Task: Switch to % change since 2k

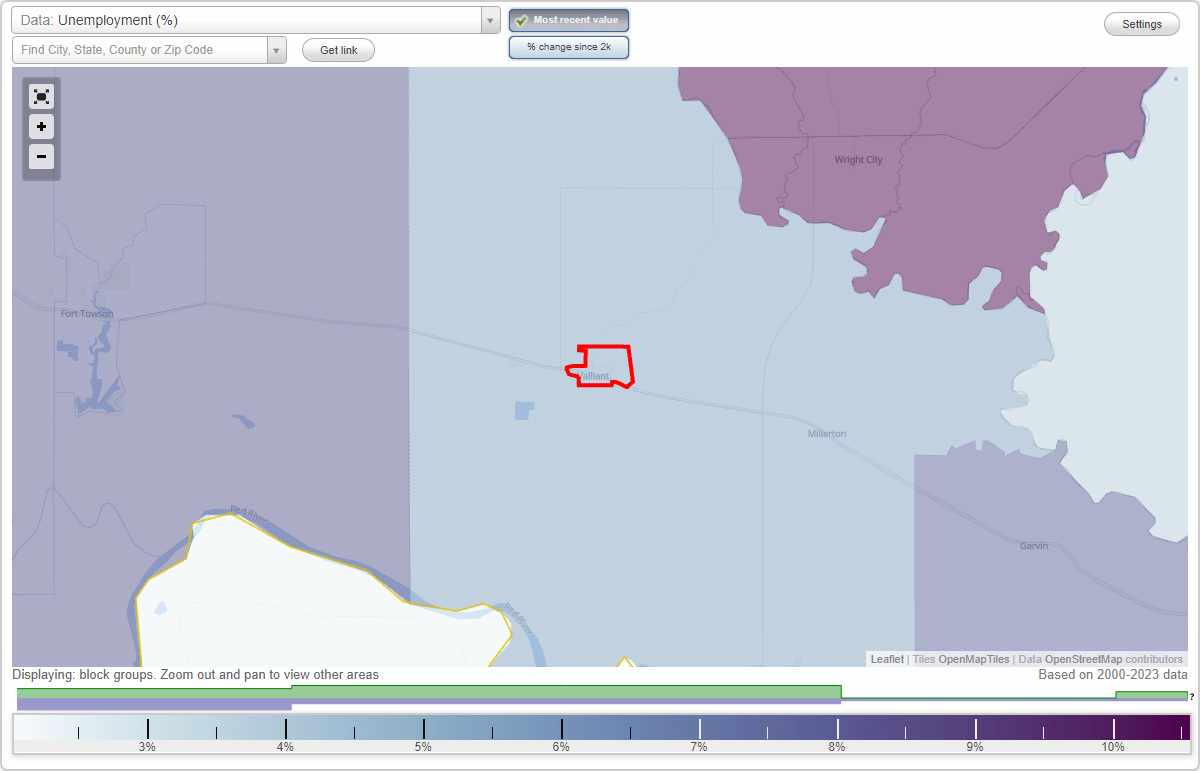Action: click(x=569, y=47)
